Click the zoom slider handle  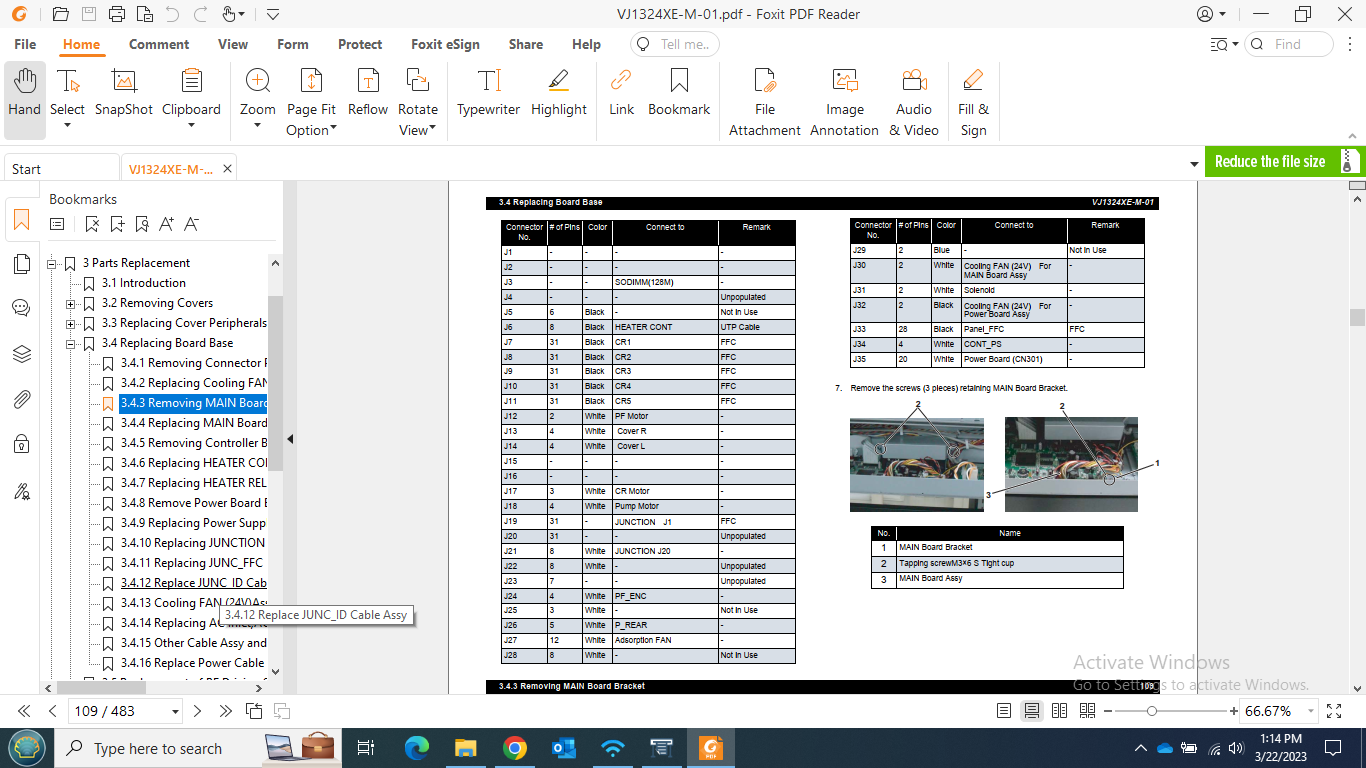tap(1152, 711)
